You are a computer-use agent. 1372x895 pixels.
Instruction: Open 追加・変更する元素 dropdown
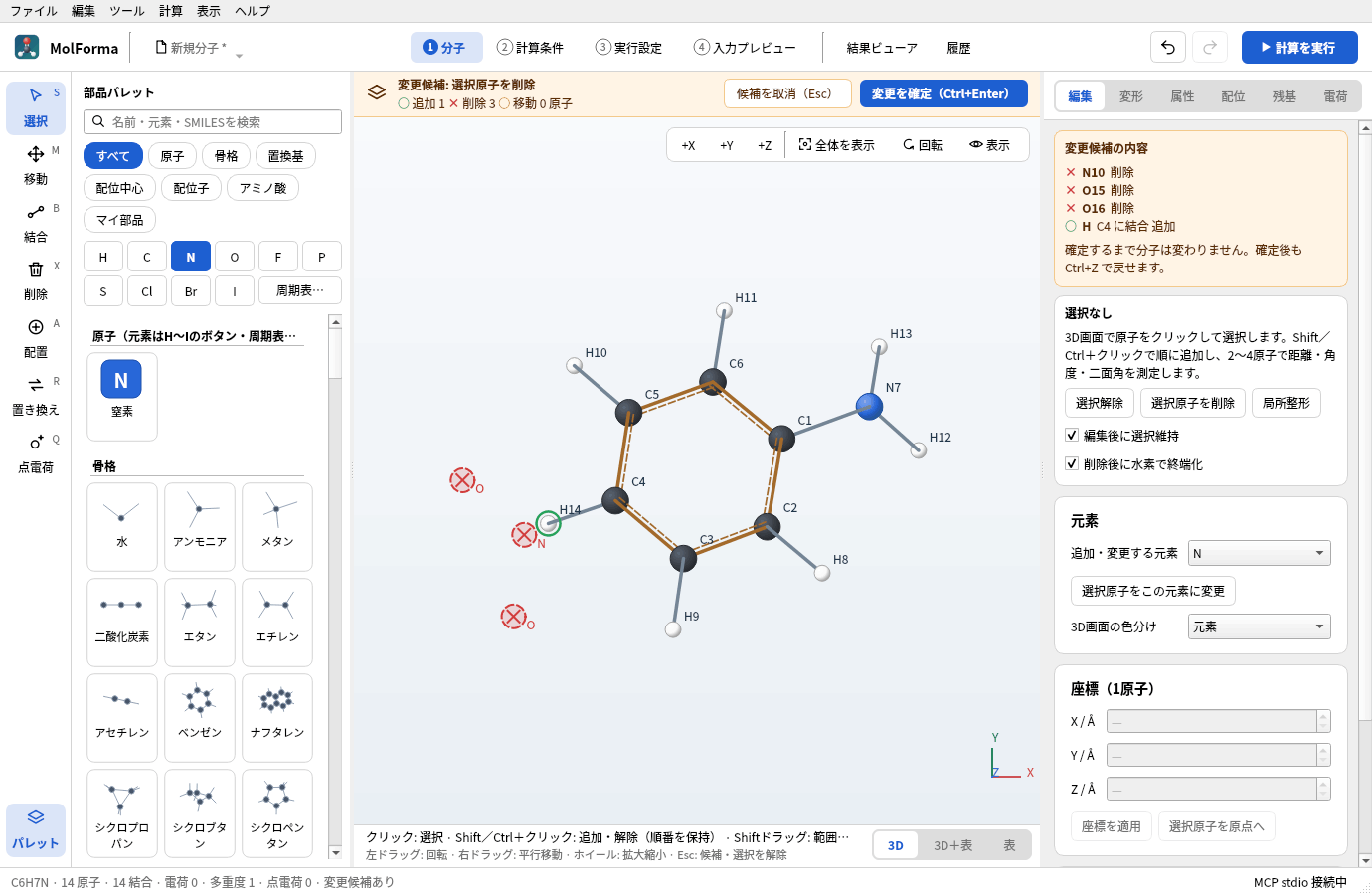coord(1259,553)
